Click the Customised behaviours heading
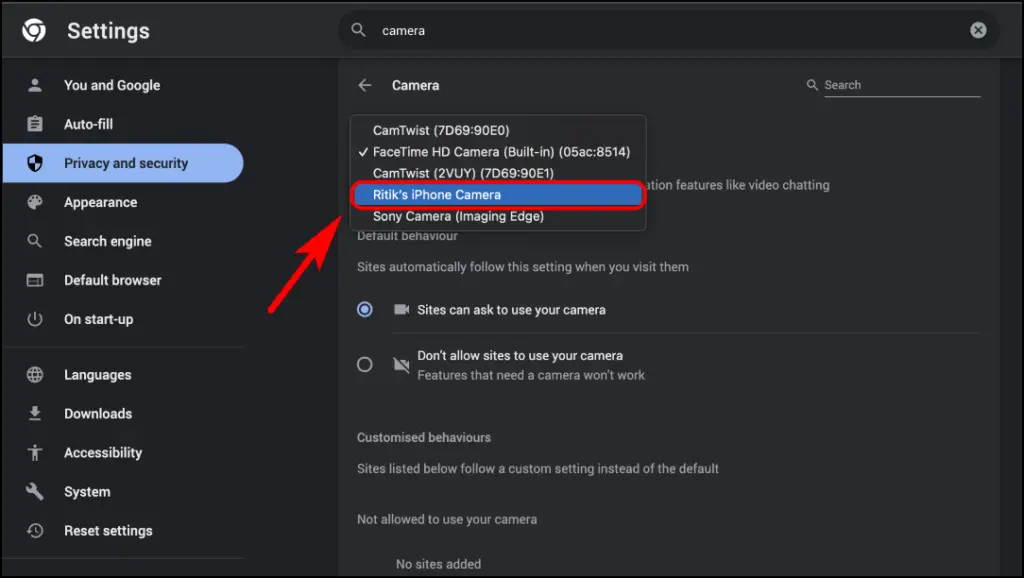 [424, 438]
